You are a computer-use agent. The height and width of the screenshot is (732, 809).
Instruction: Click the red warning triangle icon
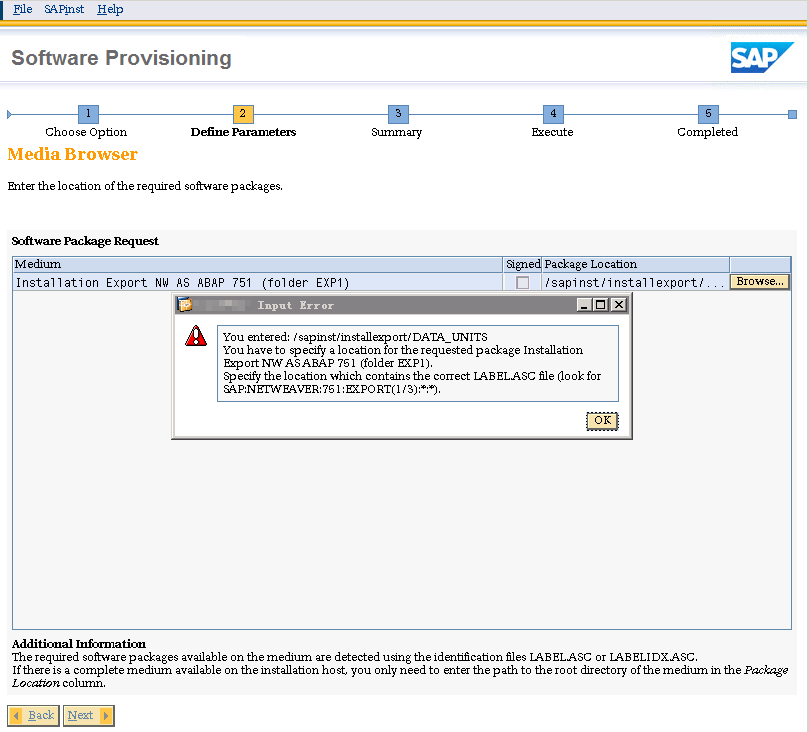click(196, 336)
